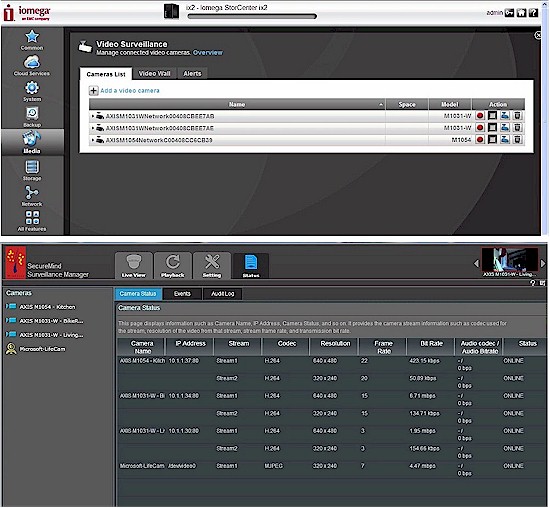550x508 pixels.
Task: Open SecureMind help question mark icon
Action: click(533, 283)
